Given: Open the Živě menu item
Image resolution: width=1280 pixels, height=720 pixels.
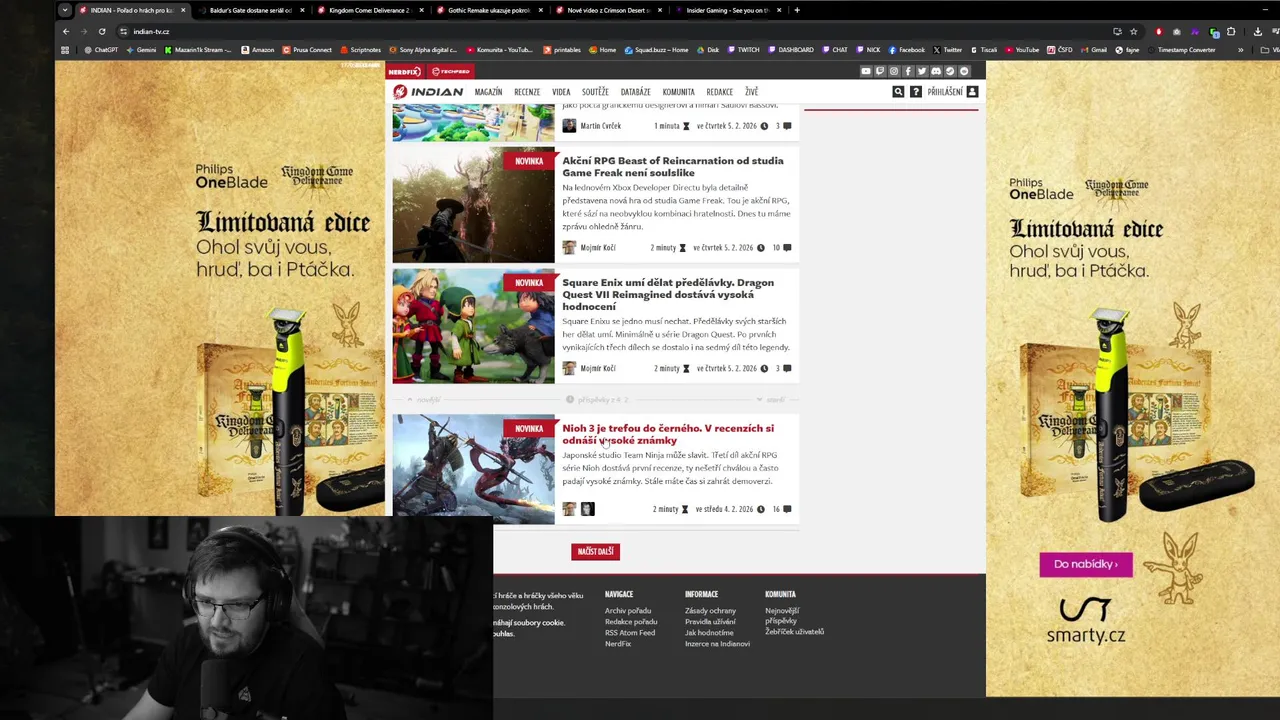Looking at the screenshot, I should [751, 92].
